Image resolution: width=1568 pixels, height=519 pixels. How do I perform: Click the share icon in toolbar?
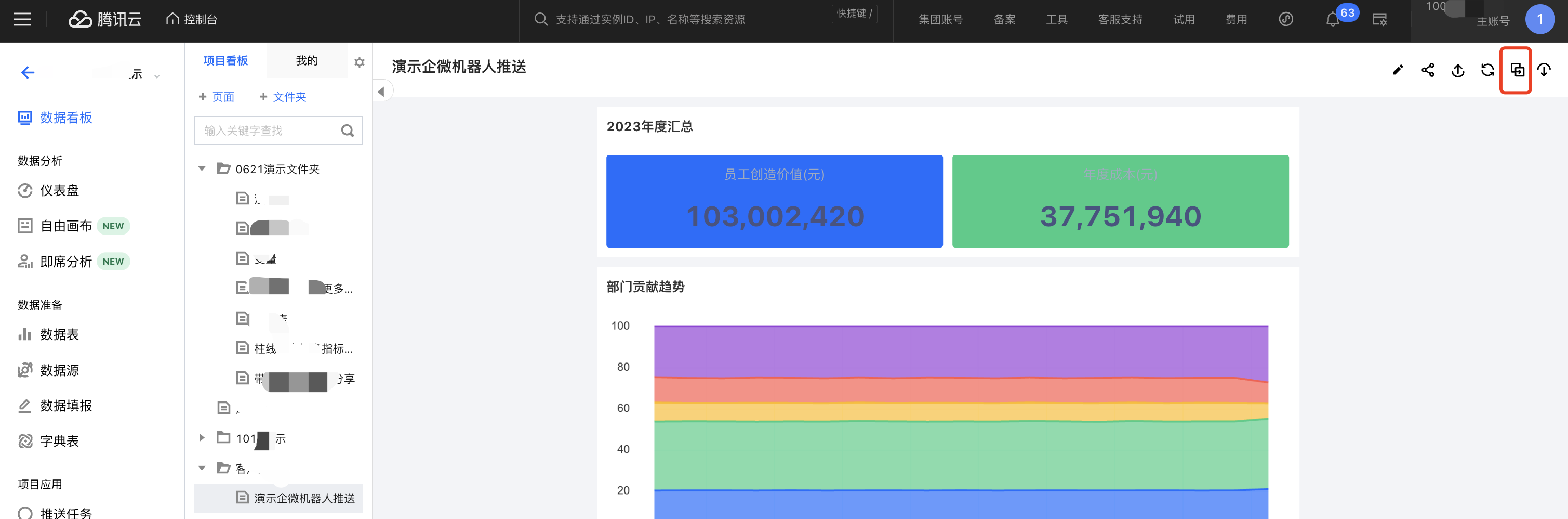(1427, 70)
